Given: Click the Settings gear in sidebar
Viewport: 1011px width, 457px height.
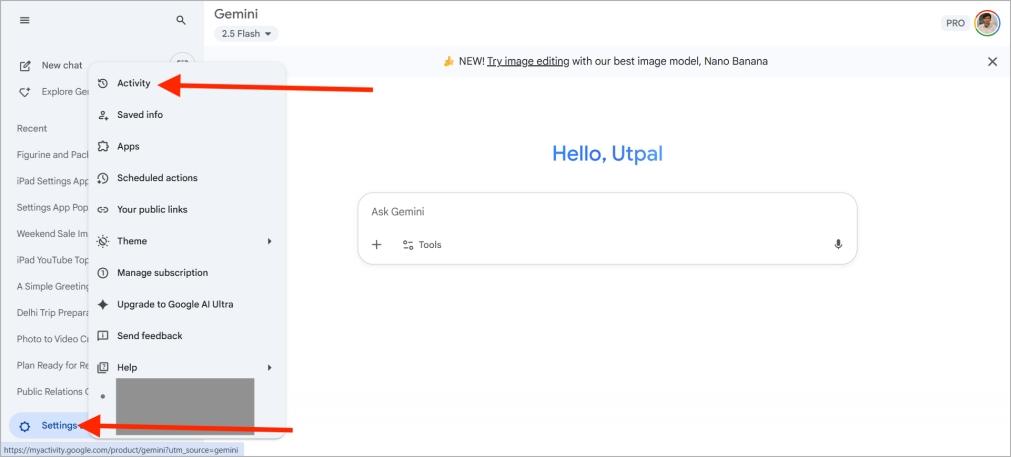Looking at the screenshot, I should pos(47,425).
